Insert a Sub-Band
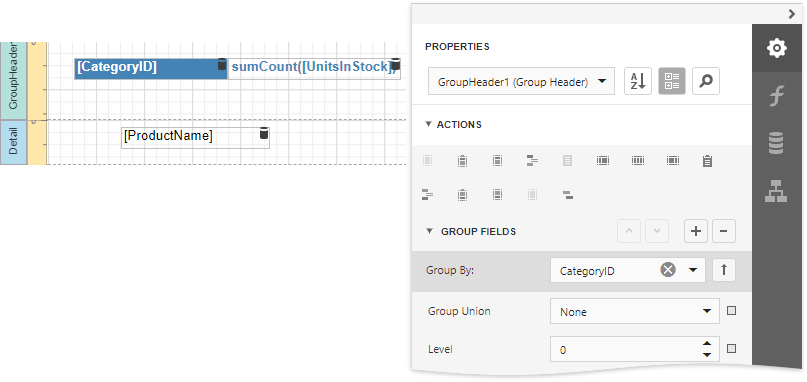Viewport: 807px width, 382px height. 568,195
